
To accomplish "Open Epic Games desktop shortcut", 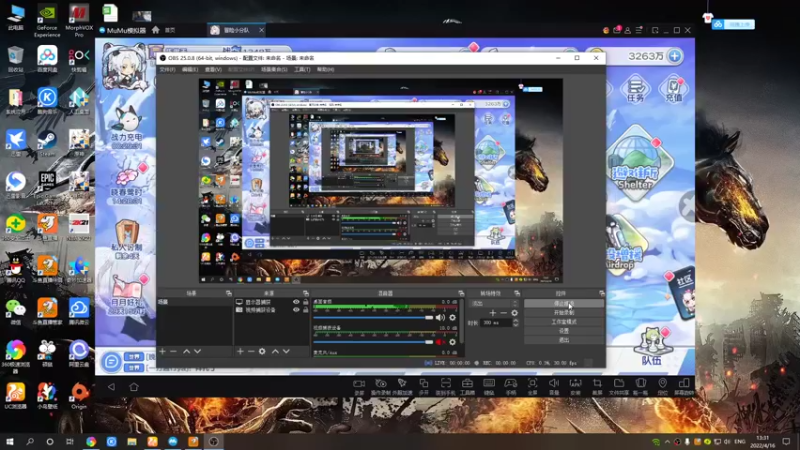I will 47,185.
